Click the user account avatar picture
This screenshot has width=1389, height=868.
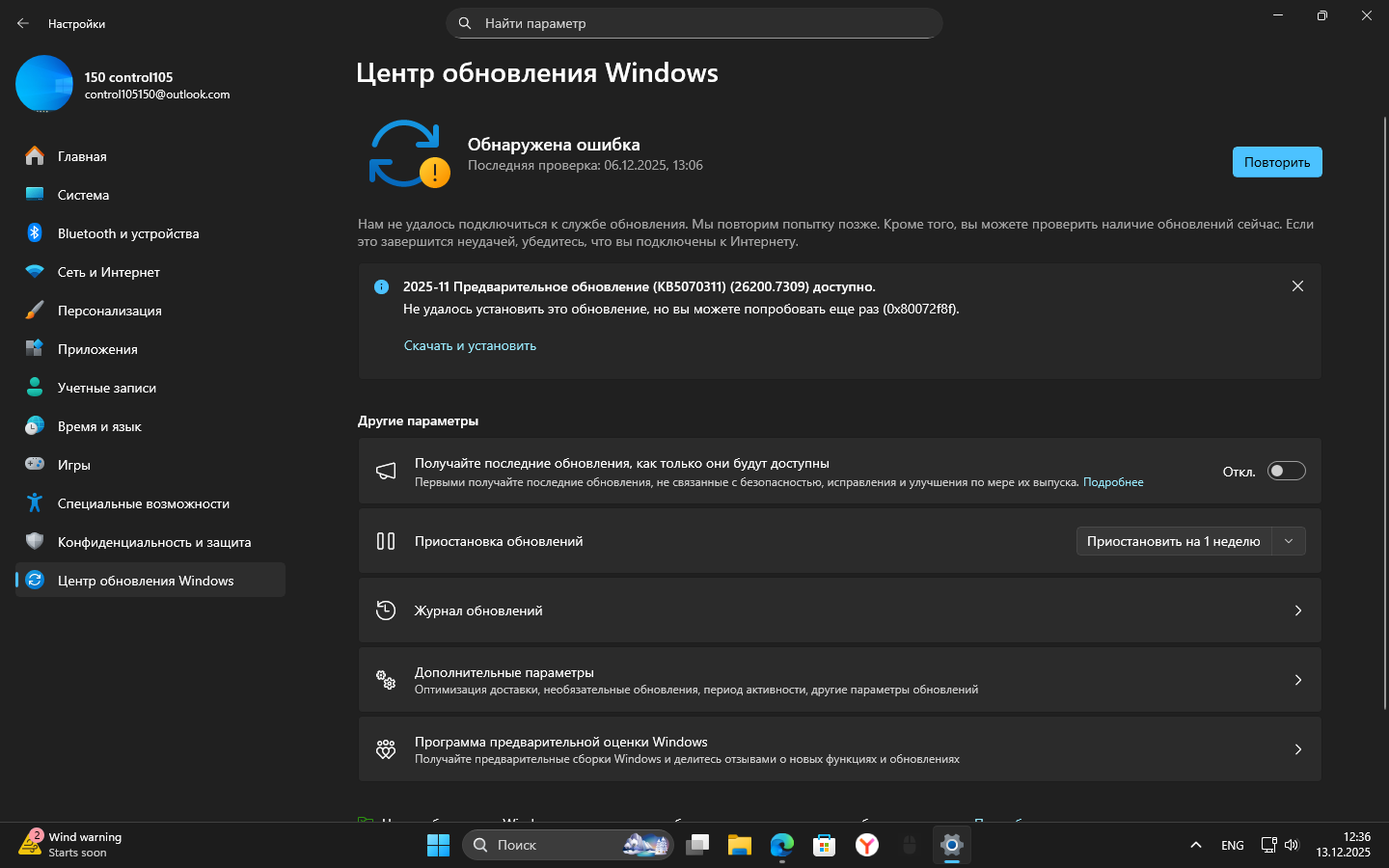44,84
